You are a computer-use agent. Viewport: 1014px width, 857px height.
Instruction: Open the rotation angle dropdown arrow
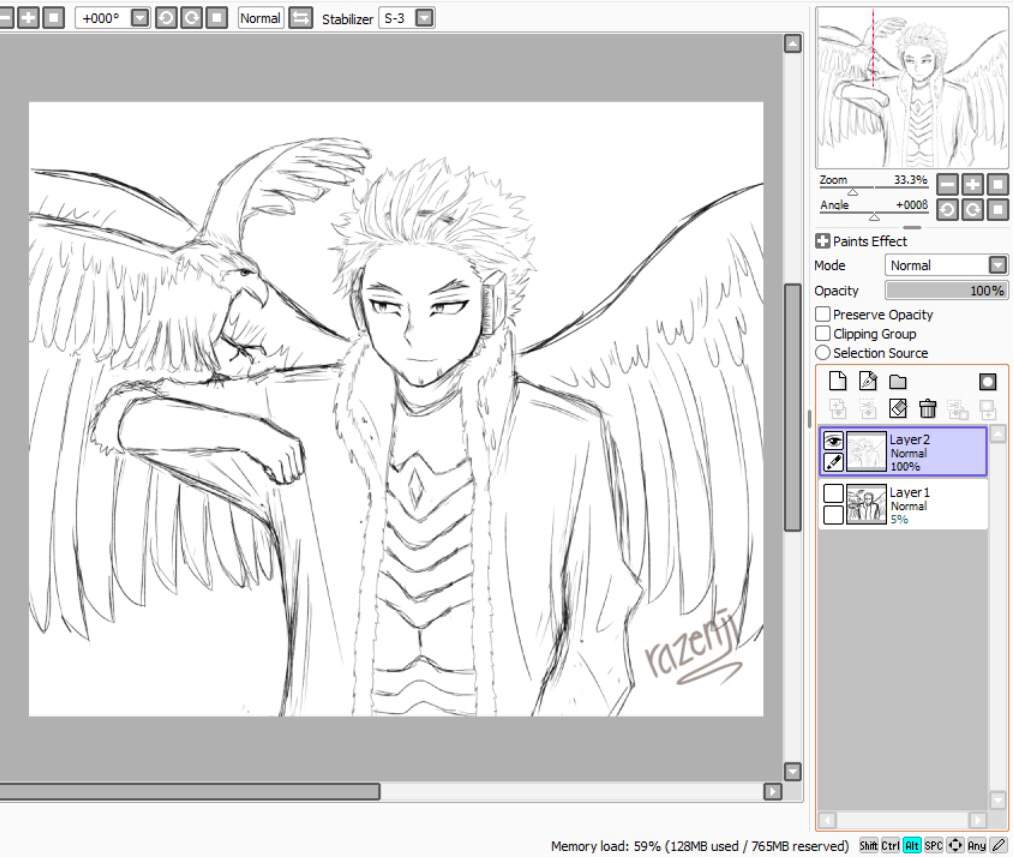140,17
